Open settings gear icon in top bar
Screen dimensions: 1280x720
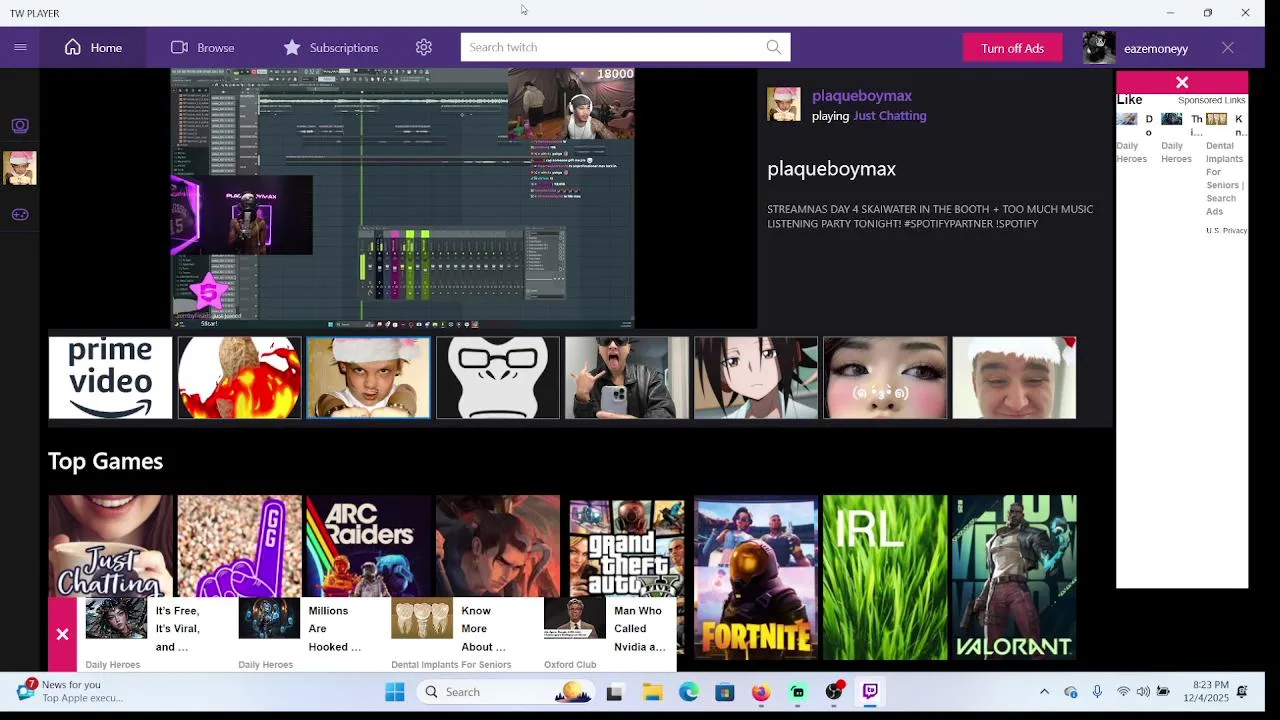[x=424, y=47]
